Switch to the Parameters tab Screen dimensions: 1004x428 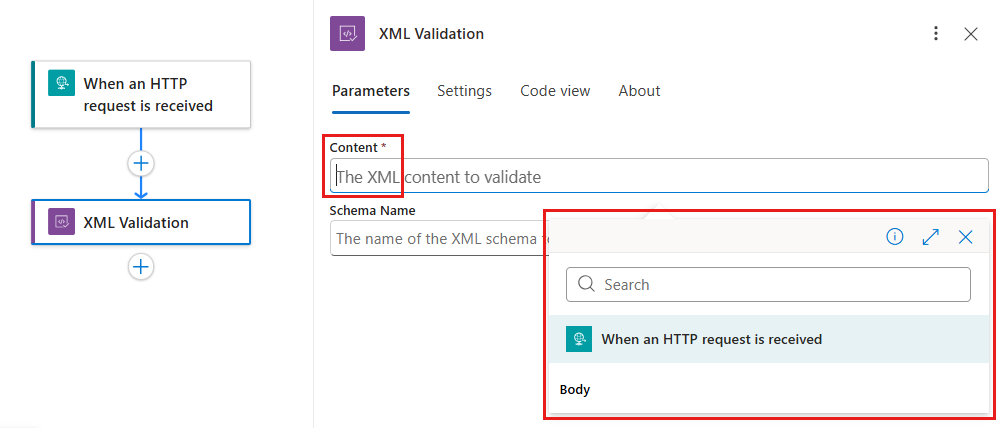tap(370, 91)
